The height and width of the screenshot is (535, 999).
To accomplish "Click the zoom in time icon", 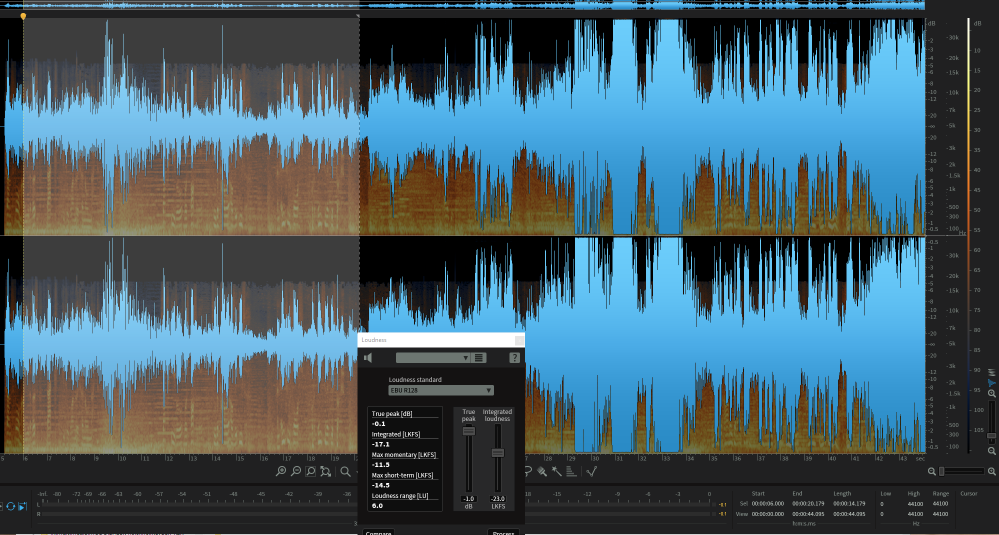I will [281, 471].
